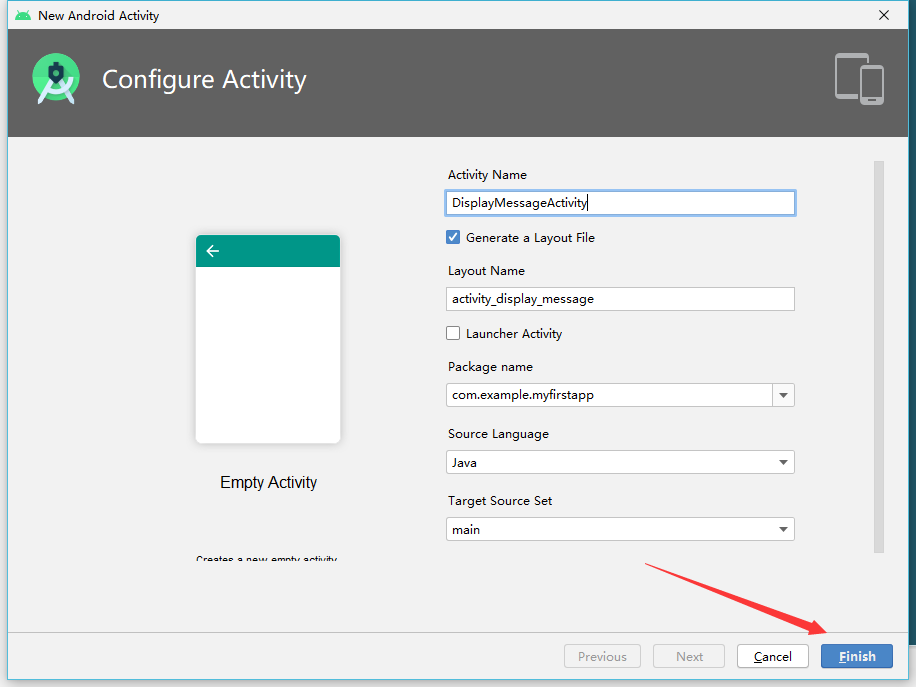Click the phone and tablet device icon
916x687 pixels.
(x=859, y=79)
